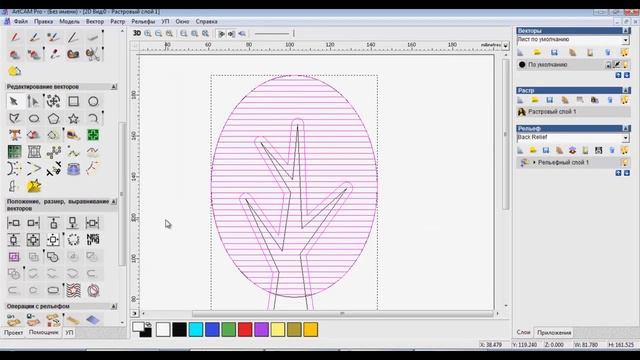
Task: Toggle all bitmap layers visibility bulb
Action: click(624, 100)
